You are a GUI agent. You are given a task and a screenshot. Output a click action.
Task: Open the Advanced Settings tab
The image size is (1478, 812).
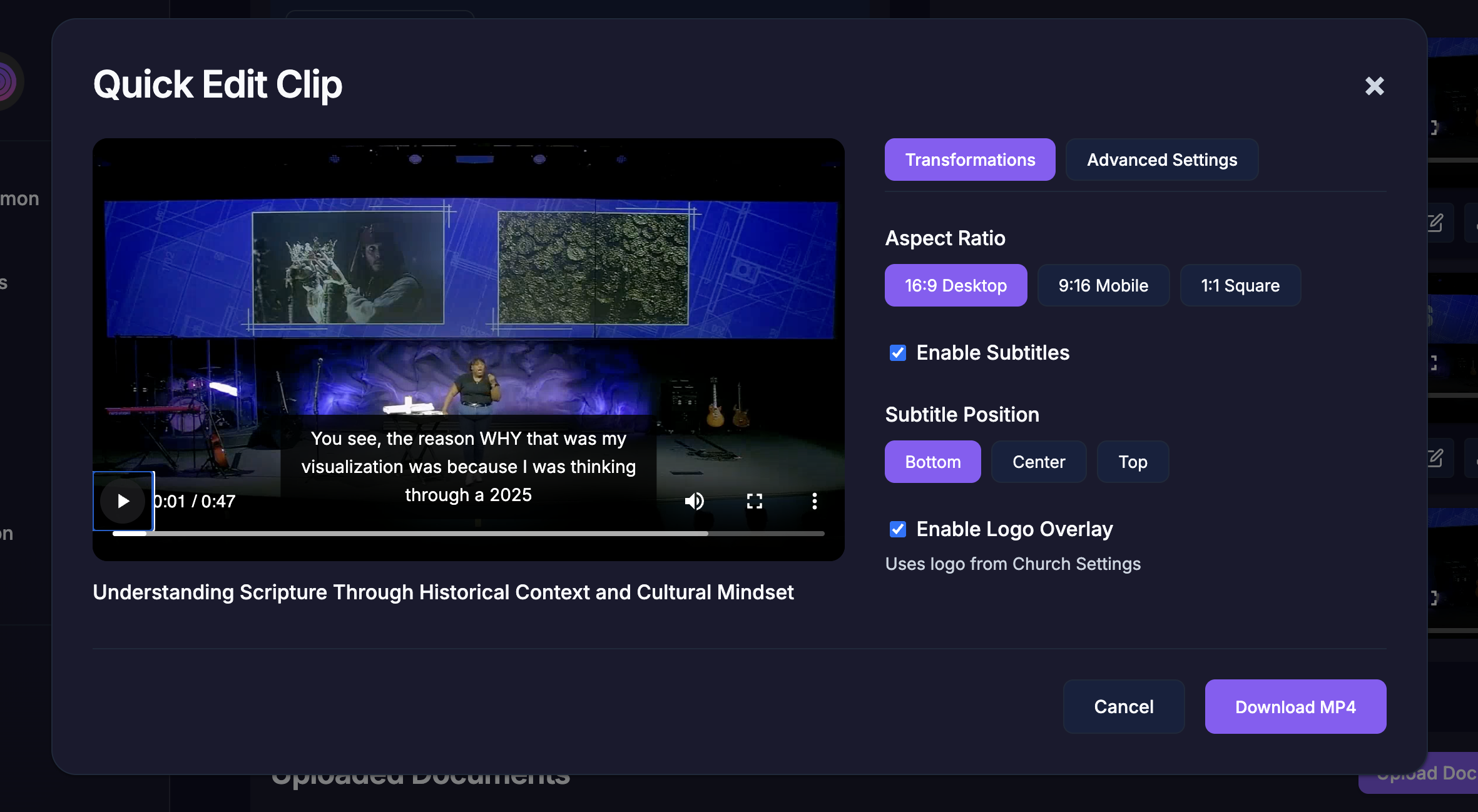coord(1162,160)
